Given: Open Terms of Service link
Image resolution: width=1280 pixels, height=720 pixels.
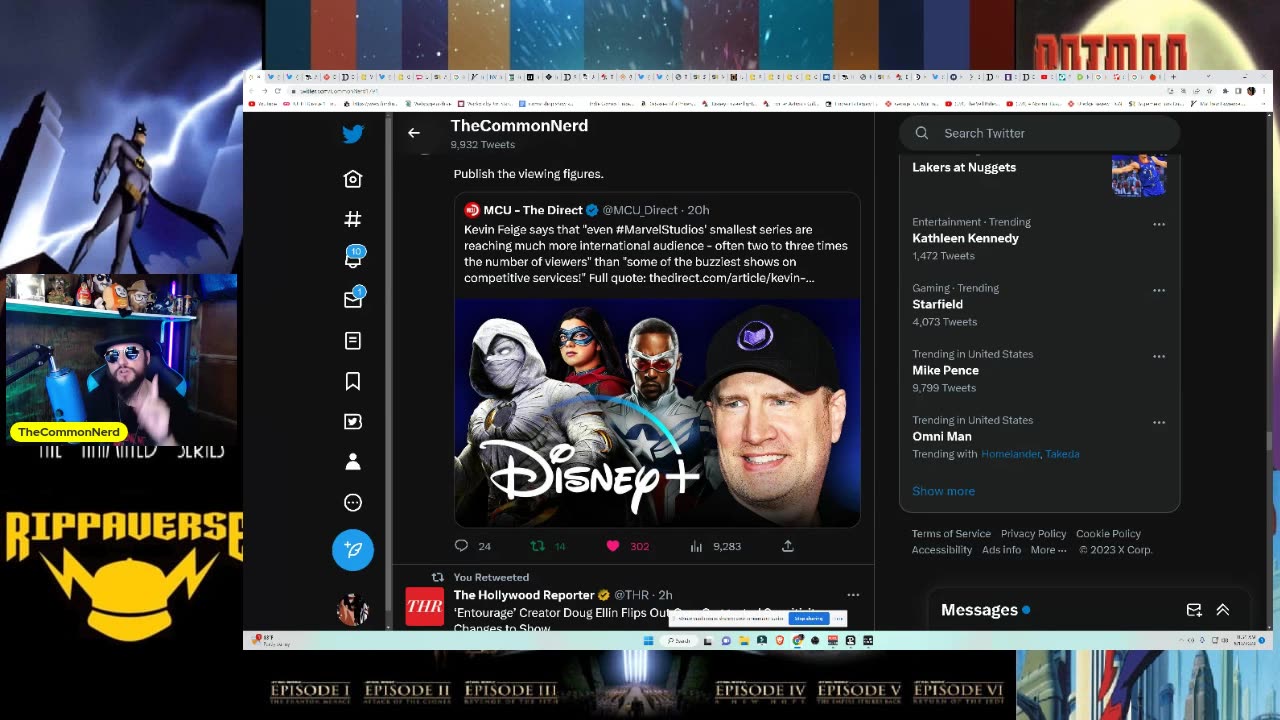Looking at the screenshot, I should (951, 534).
